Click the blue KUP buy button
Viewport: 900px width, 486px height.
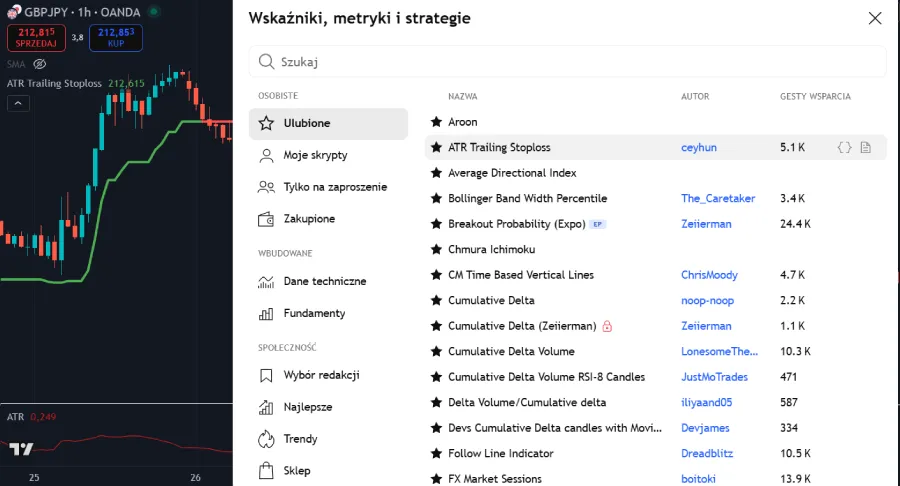[116, 38]
